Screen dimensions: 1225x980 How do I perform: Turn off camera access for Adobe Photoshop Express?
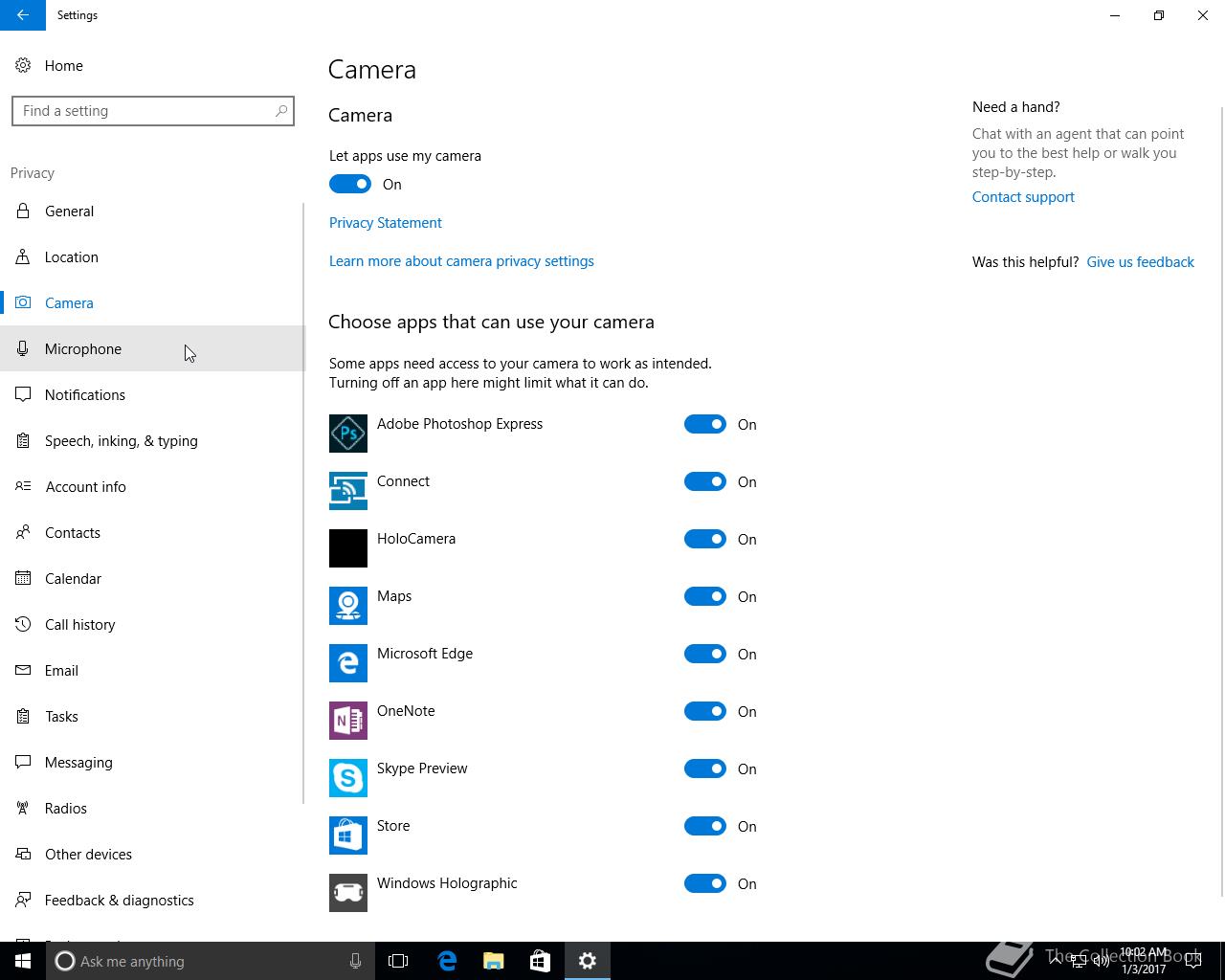tap(705, 424)
